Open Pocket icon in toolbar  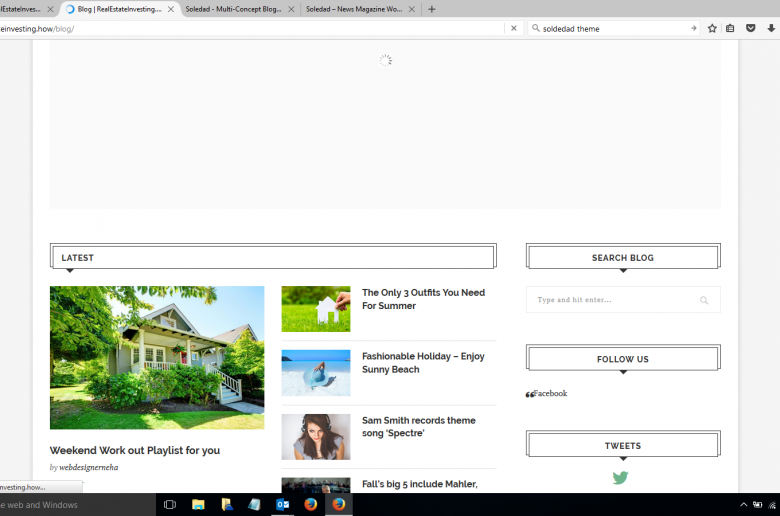(x=751, y=28)
